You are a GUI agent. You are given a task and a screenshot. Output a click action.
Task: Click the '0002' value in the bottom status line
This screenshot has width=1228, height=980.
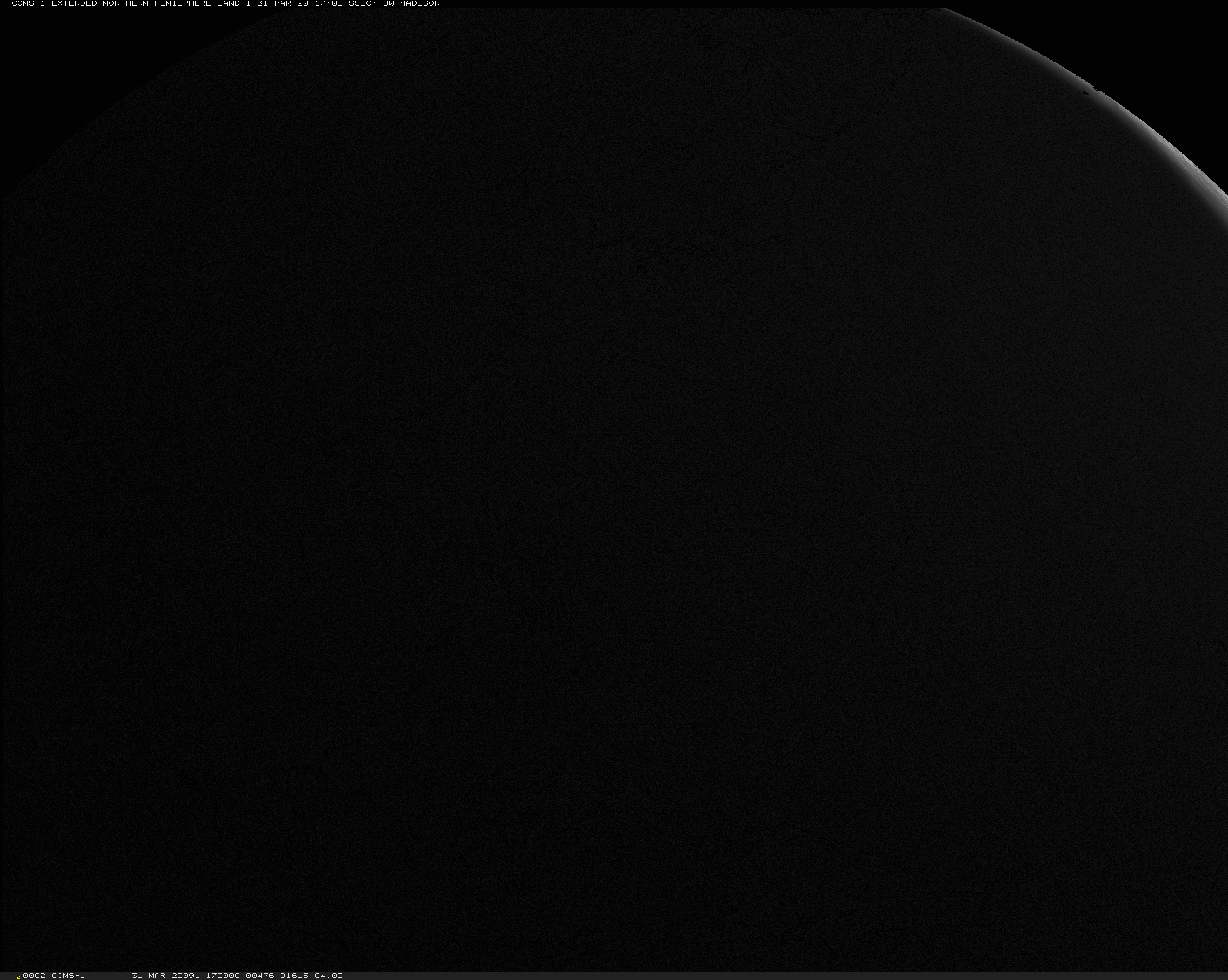pos(34,976)
